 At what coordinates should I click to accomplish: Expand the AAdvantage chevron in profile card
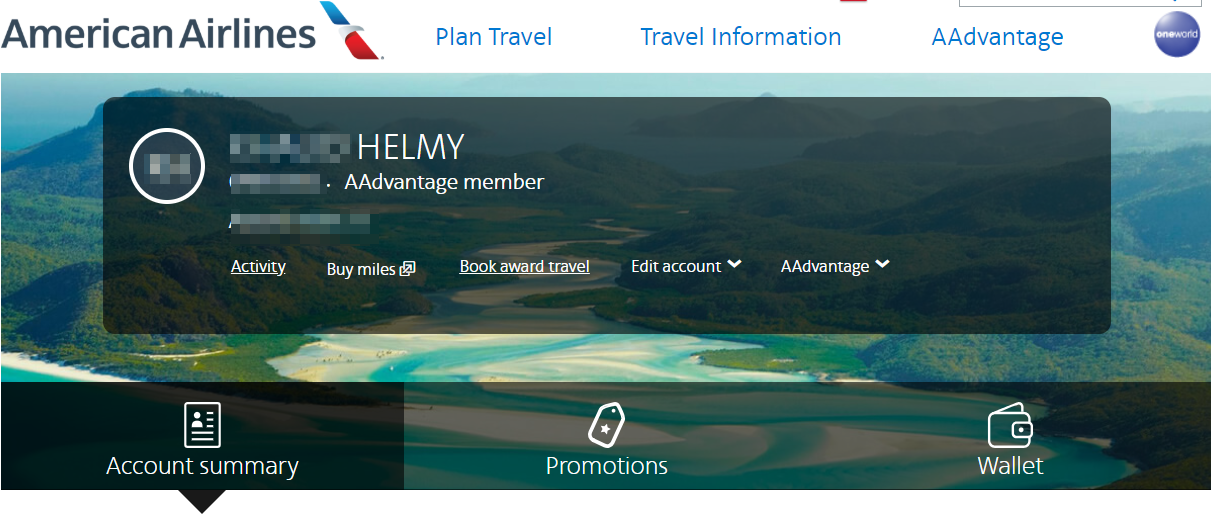(882, 265)
